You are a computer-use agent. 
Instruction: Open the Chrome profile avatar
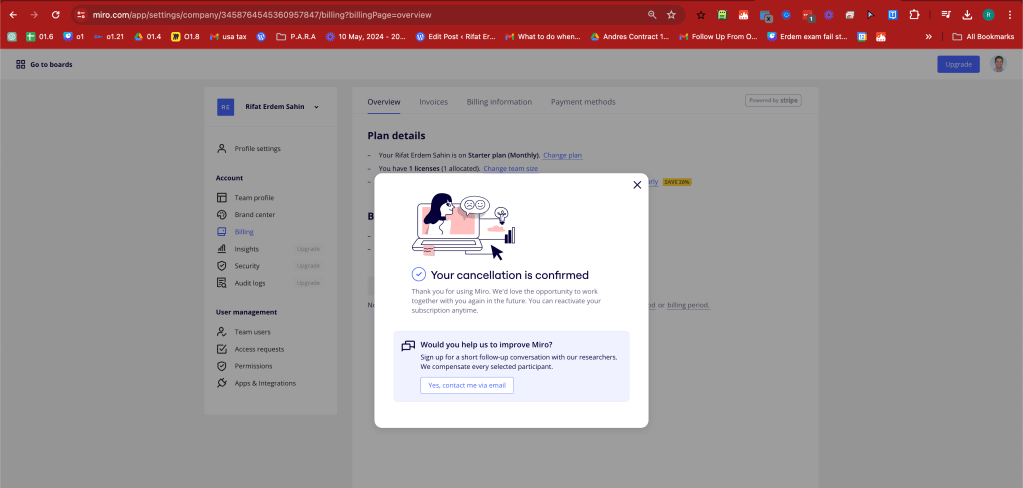coord(988,15)
